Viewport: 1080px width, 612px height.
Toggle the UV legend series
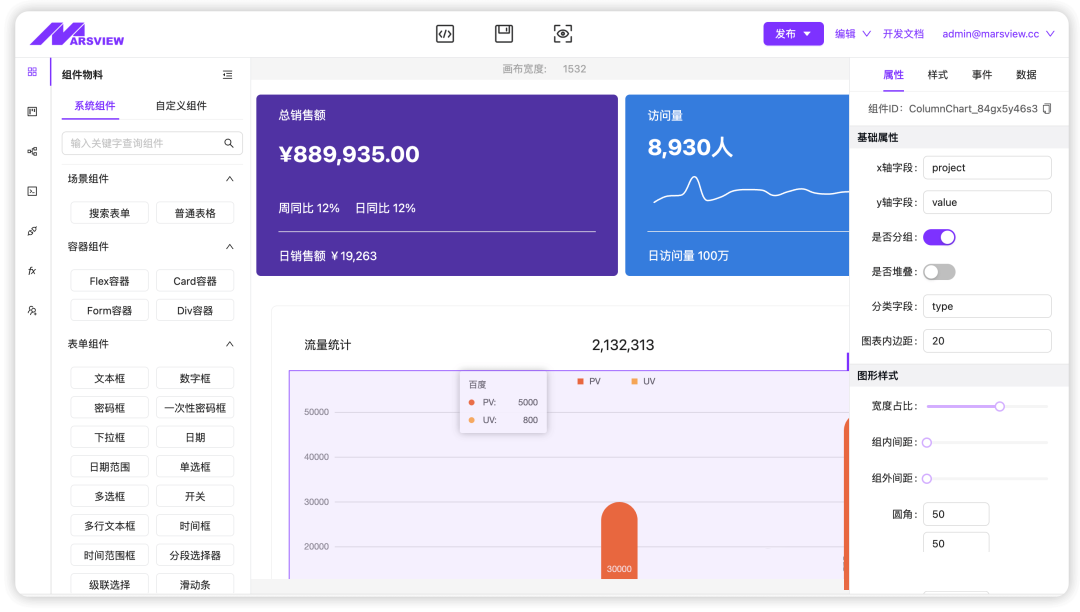click(643, 381)
